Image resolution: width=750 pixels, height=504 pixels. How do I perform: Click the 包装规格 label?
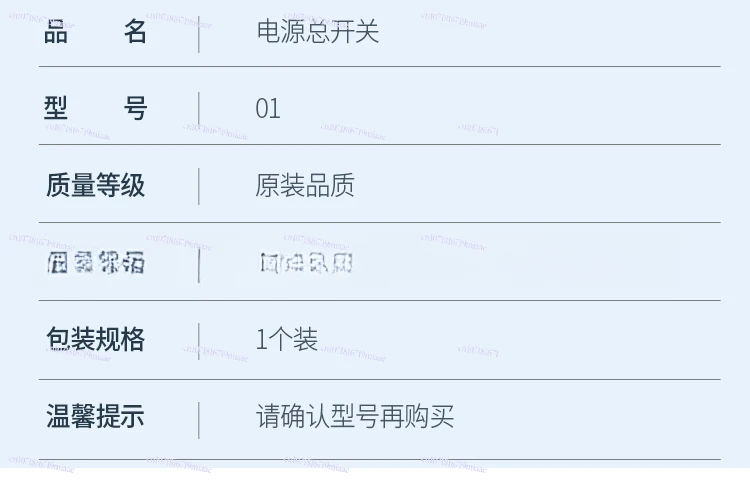(95, 340)
